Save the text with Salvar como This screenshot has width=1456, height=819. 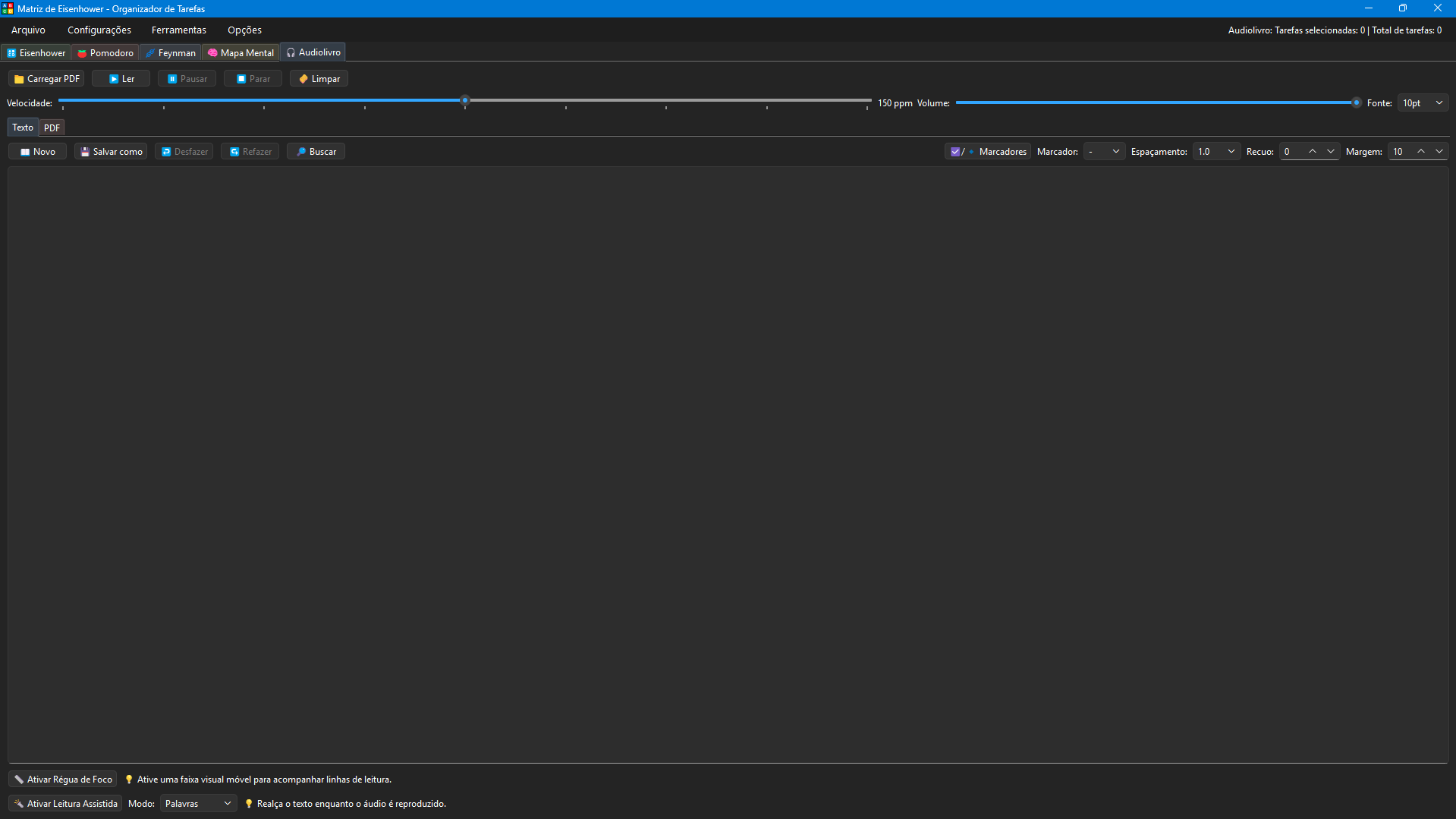(x=111, y=152)
